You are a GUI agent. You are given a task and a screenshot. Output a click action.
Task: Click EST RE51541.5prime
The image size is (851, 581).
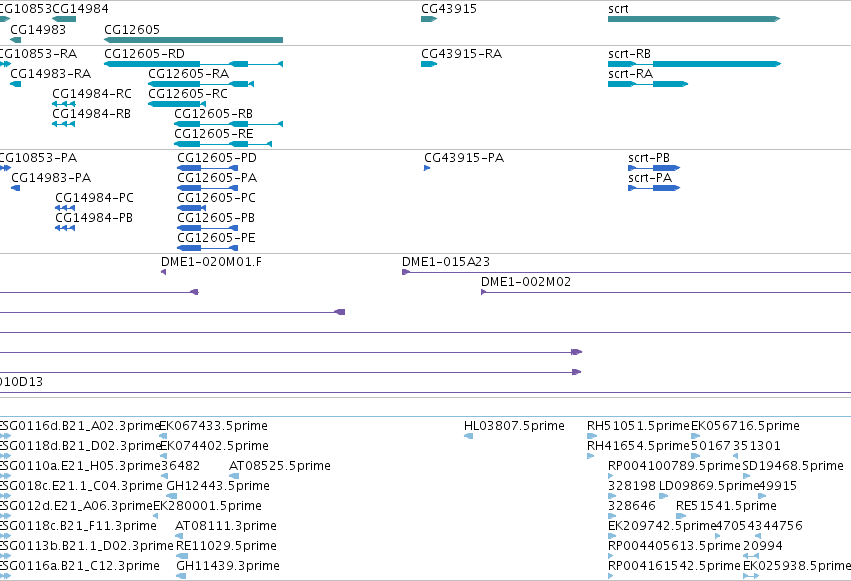pos(726,506)
